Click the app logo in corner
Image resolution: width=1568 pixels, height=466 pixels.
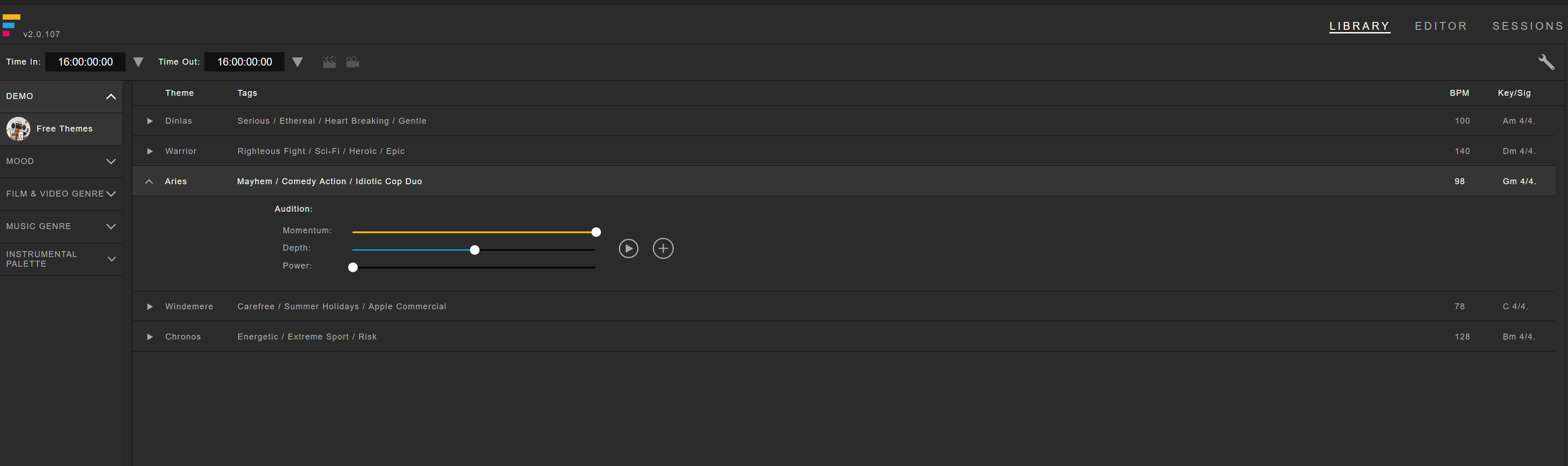coord(11,25)
